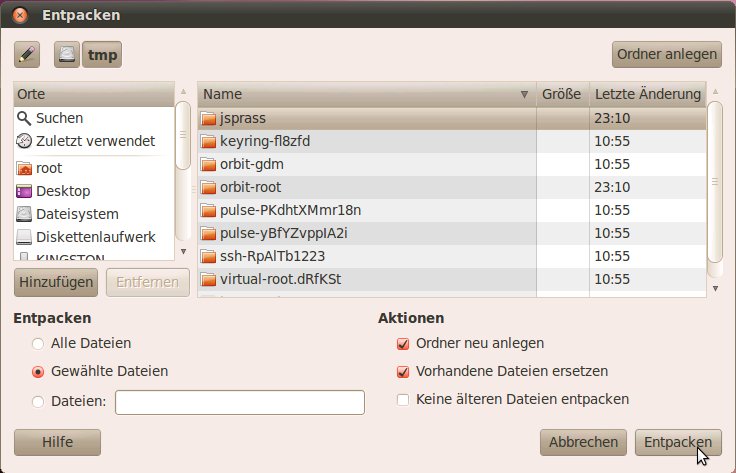Click the tmp path bar button
736x473 pixels.
click(x=102, y=54)
